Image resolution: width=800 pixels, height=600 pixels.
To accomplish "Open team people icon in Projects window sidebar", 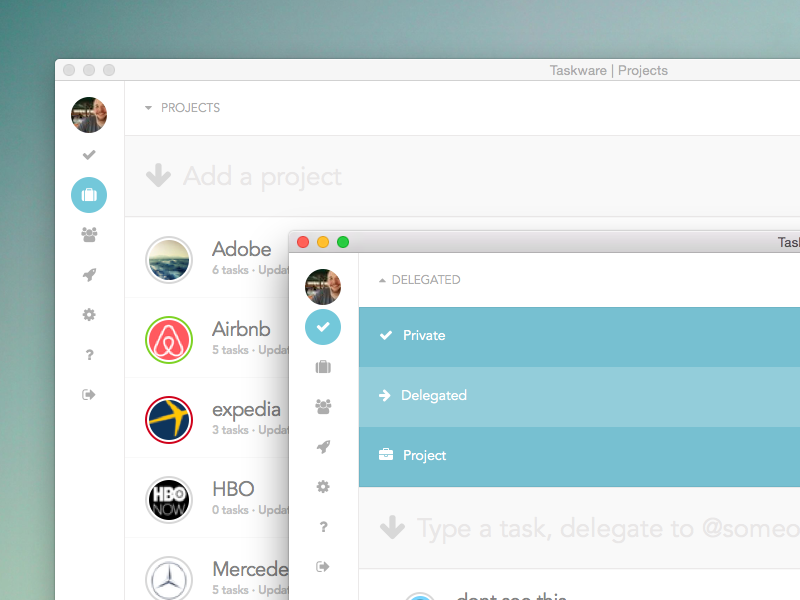I will point(89,235).
